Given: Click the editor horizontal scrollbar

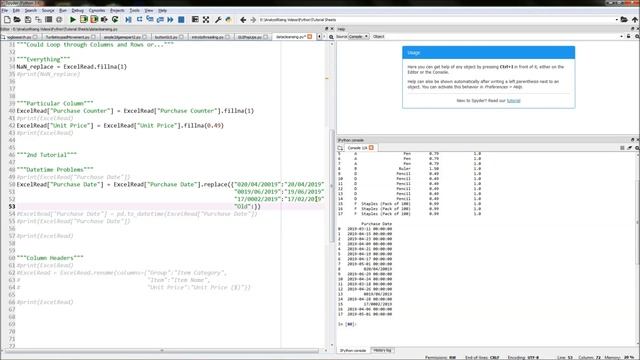Looking at the screenshot, I should (x=162, y=351).
